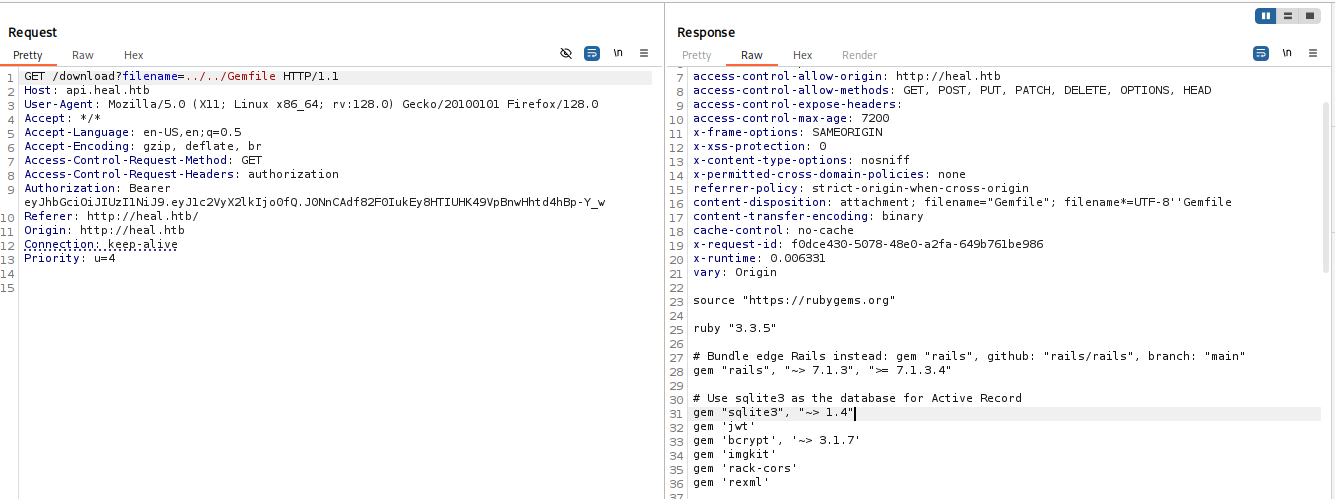Click the Authorization: Bearer header line

coord(97,188)
